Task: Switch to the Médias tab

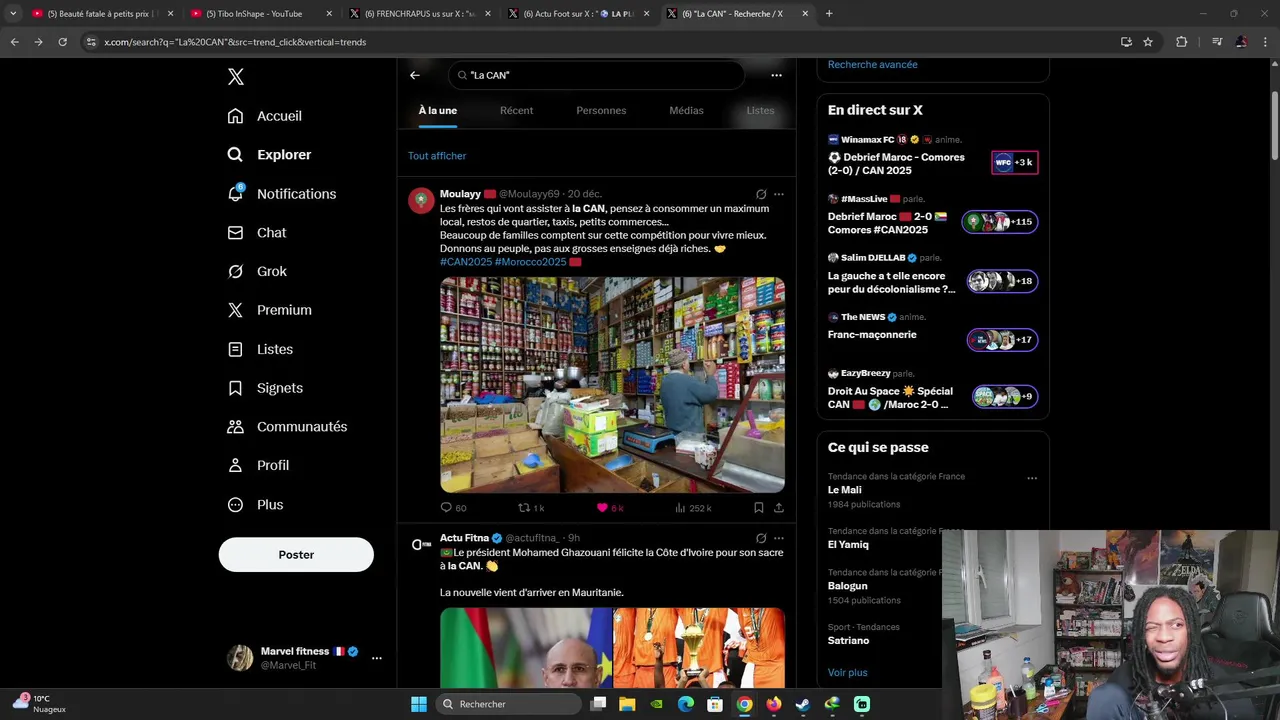Action: pos(686,110)
